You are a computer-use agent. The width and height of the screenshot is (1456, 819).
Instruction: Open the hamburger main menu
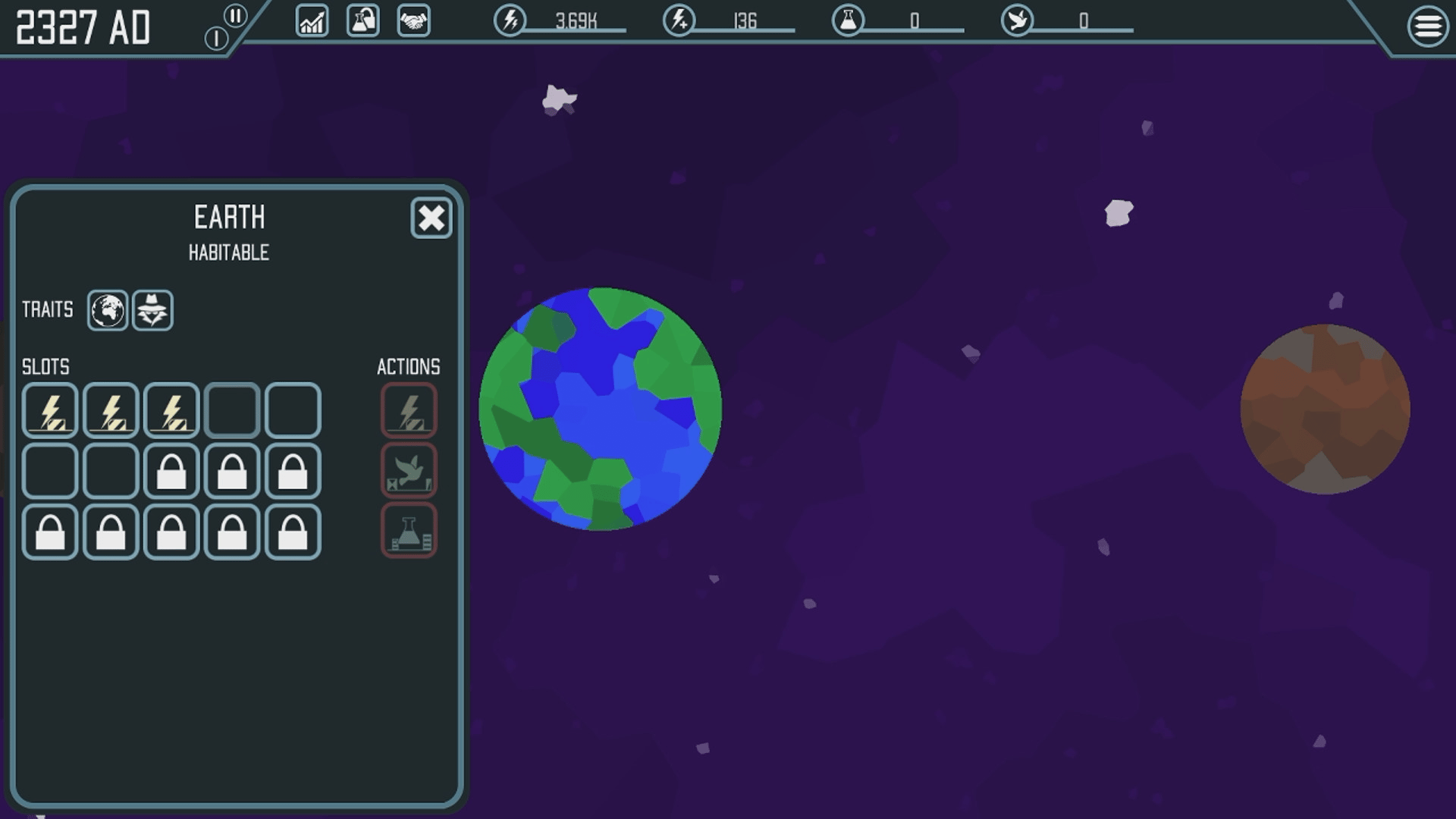pyautogui.click(x=1427, y=27)
